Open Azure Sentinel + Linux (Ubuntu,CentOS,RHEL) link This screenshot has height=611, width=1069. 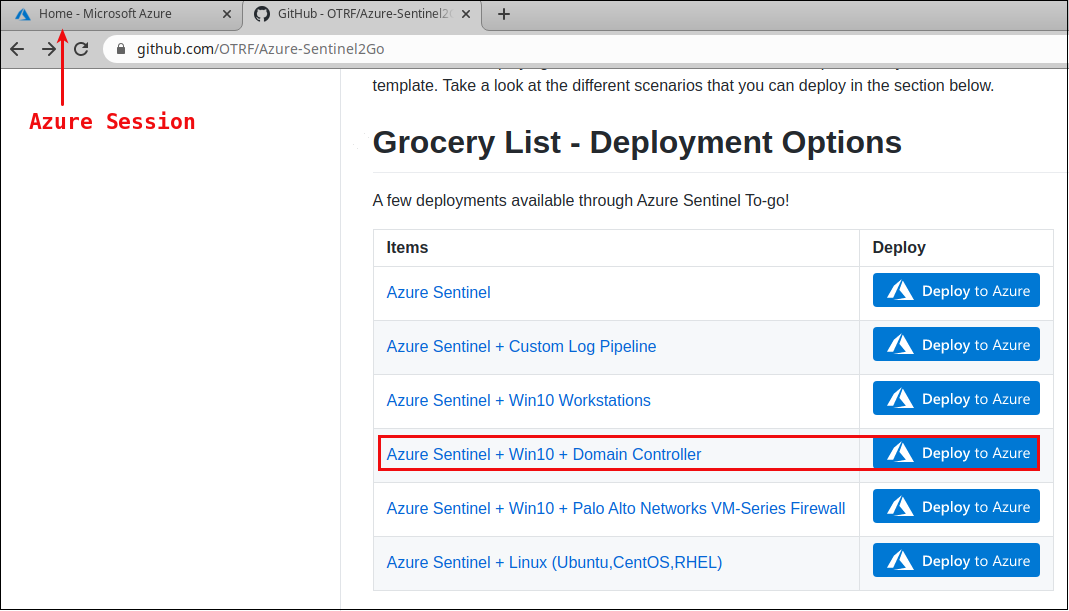[554, 563]
